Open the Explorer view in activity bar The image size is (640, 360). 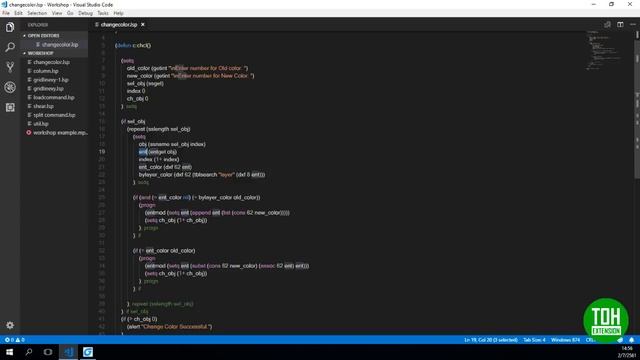pyautogui.click(x=10, y=27)
